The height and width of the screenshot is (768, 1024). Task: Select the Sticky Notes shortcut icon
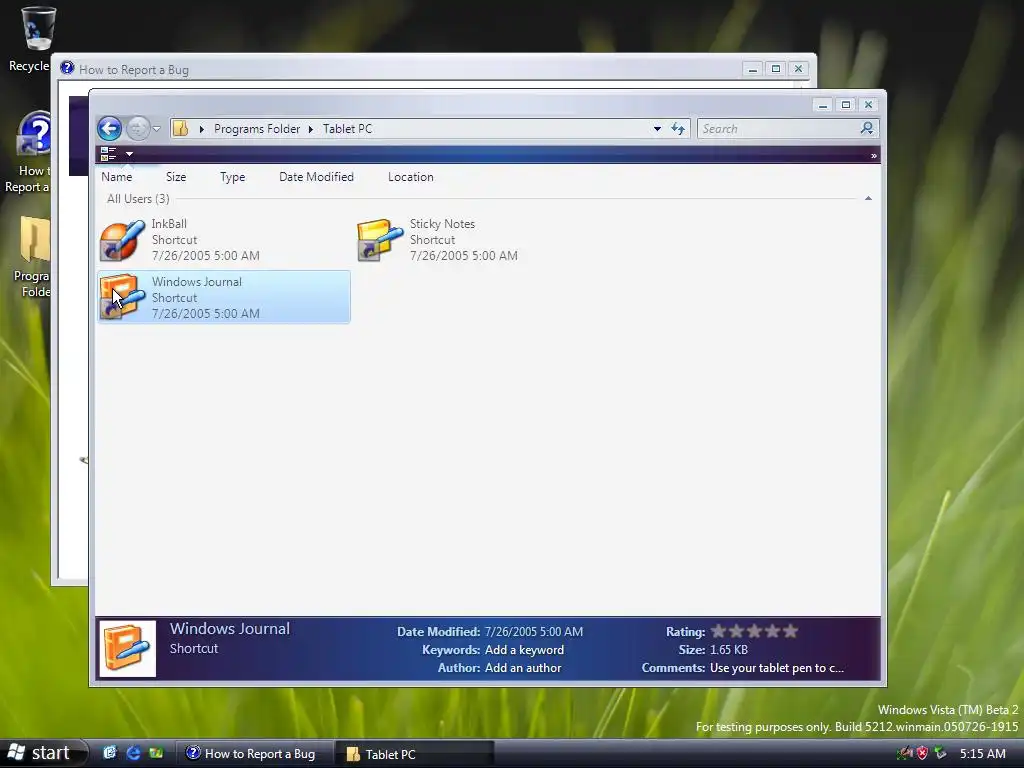tap(380, 240)
